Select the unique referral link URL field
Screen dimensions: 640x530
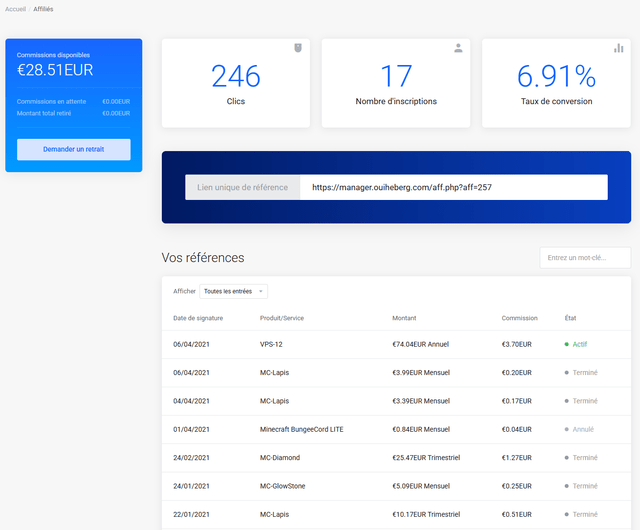[x=453, y=187]
